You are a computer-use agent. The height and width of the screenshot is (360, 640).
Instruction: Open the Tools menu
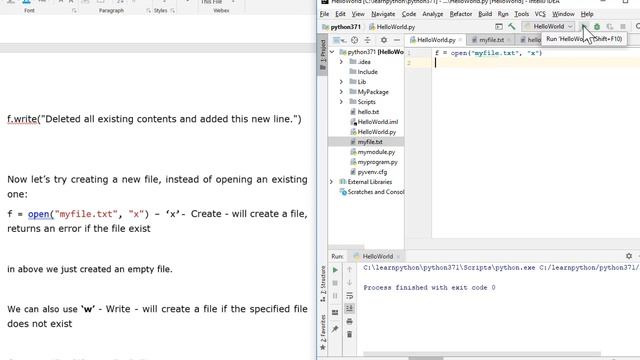[x=521, y=14]
